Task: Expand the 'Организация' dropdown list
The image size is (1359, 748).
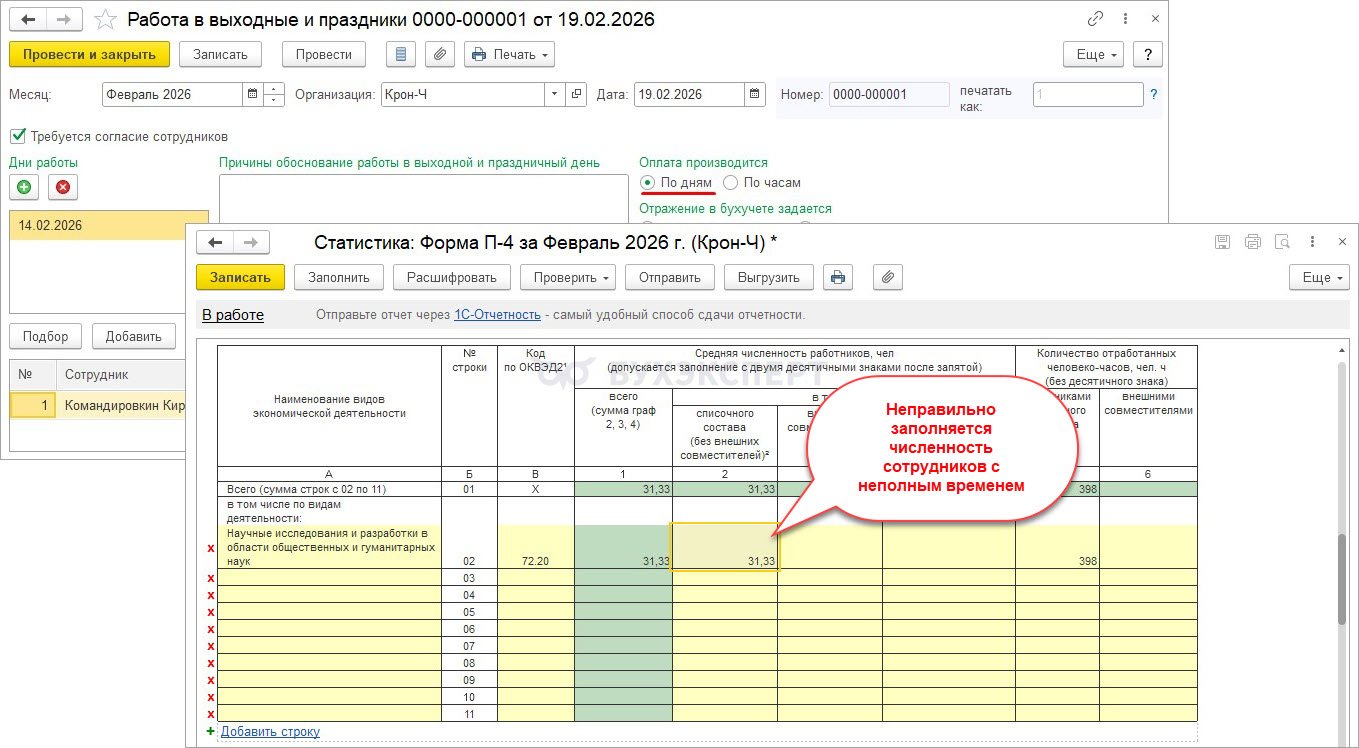Action: click(x=554, y=95)
